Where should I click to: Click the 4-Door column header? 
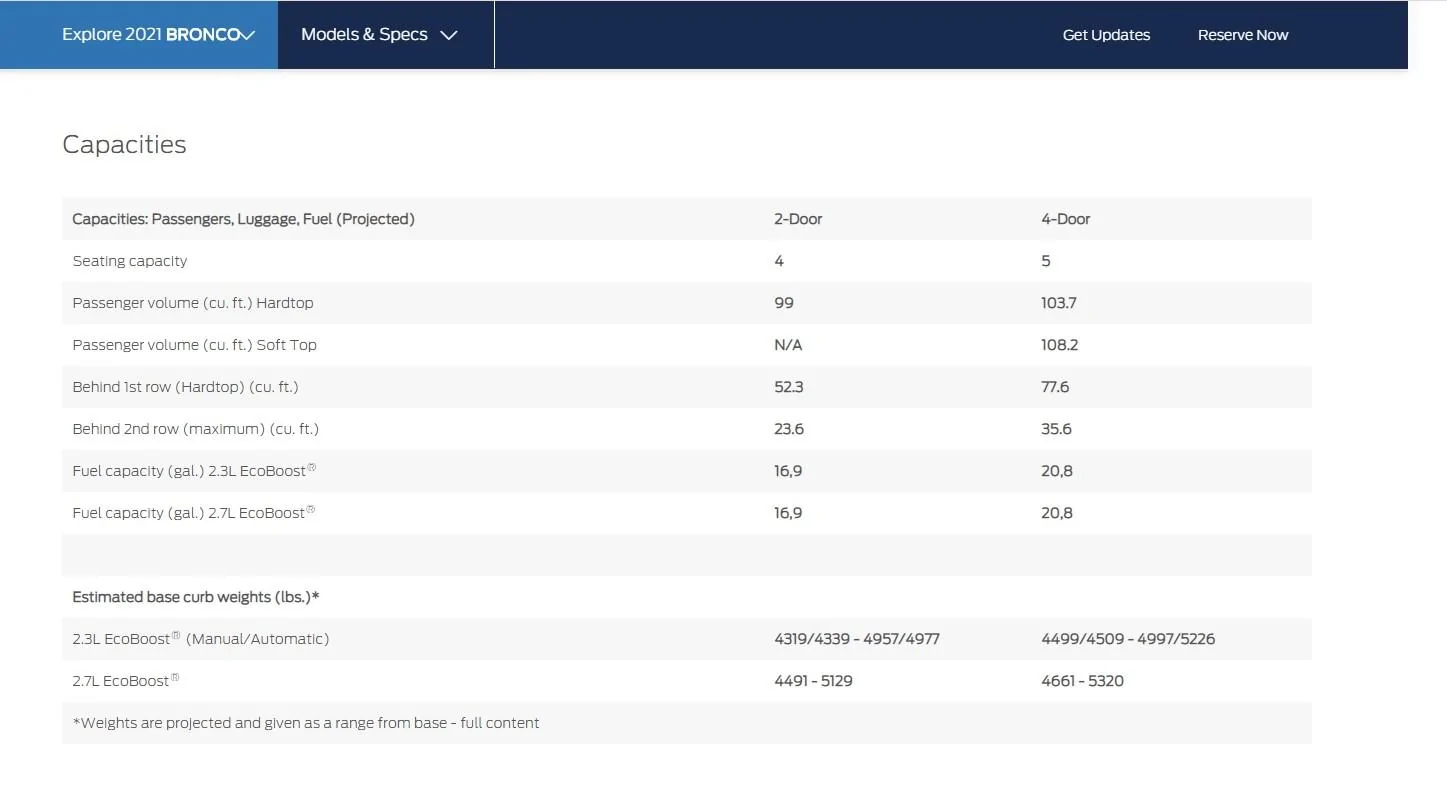pos(1065,219)
